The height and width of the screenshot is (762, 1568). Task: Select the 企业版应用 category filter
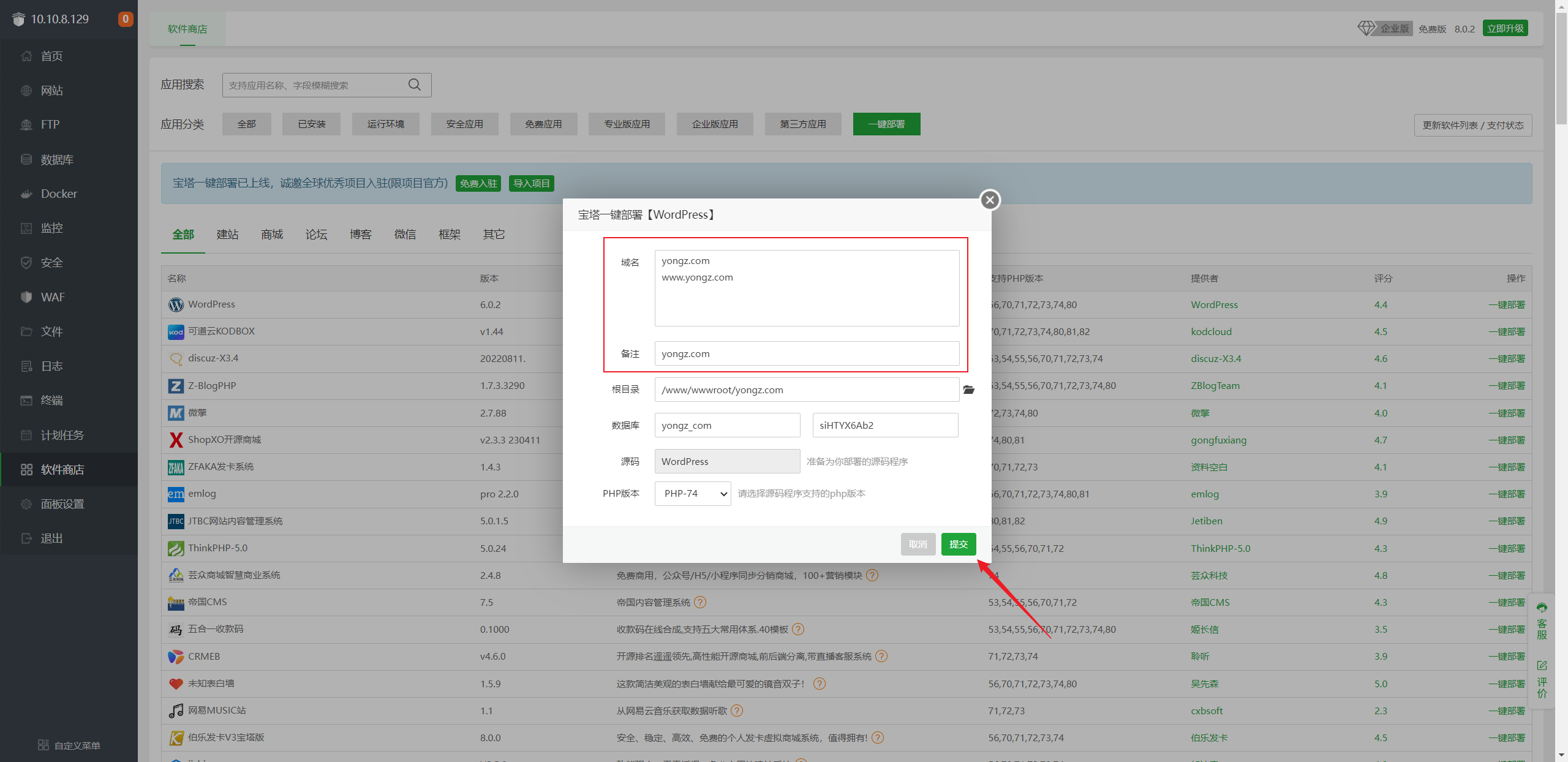point(715,124)
